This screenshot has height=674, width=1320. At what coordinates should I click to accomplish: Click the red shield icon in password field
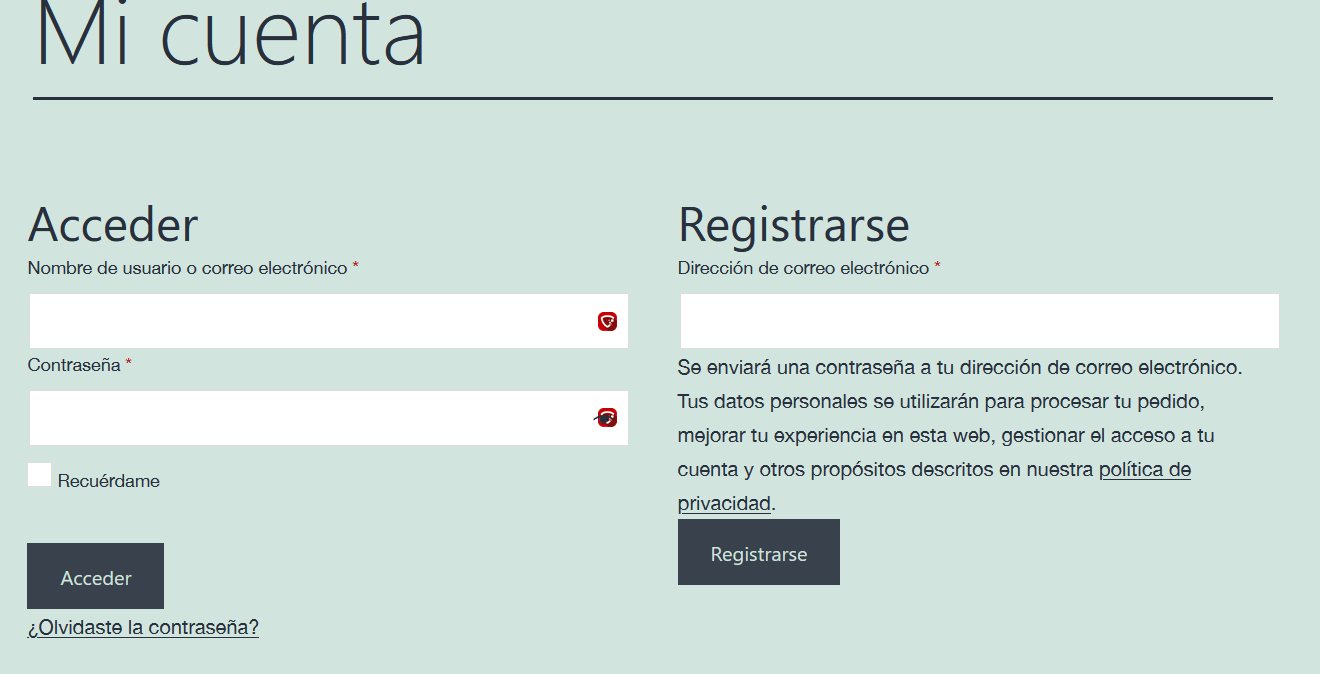pyautogui.click(x=607, y=418)
